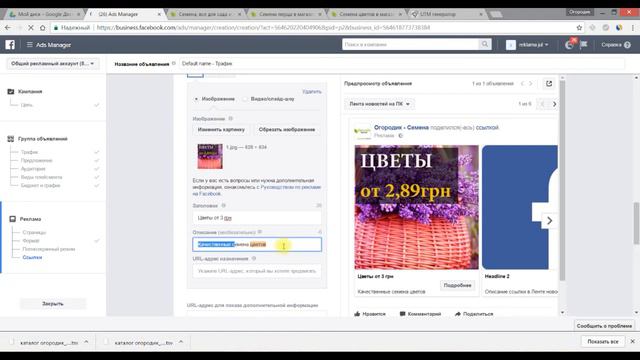640x360 pixels.
Task: Switch to Семена перцев tab
Action: 286,14
